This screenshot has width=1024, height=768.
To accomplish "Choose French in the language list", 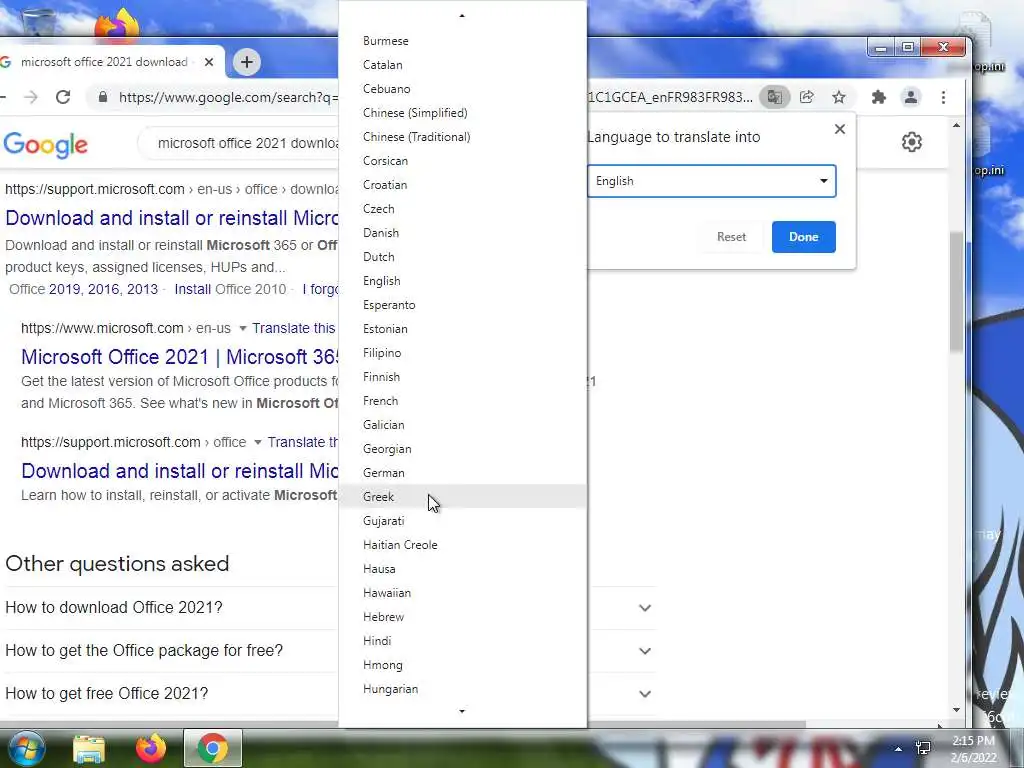I will pos(462,401).
